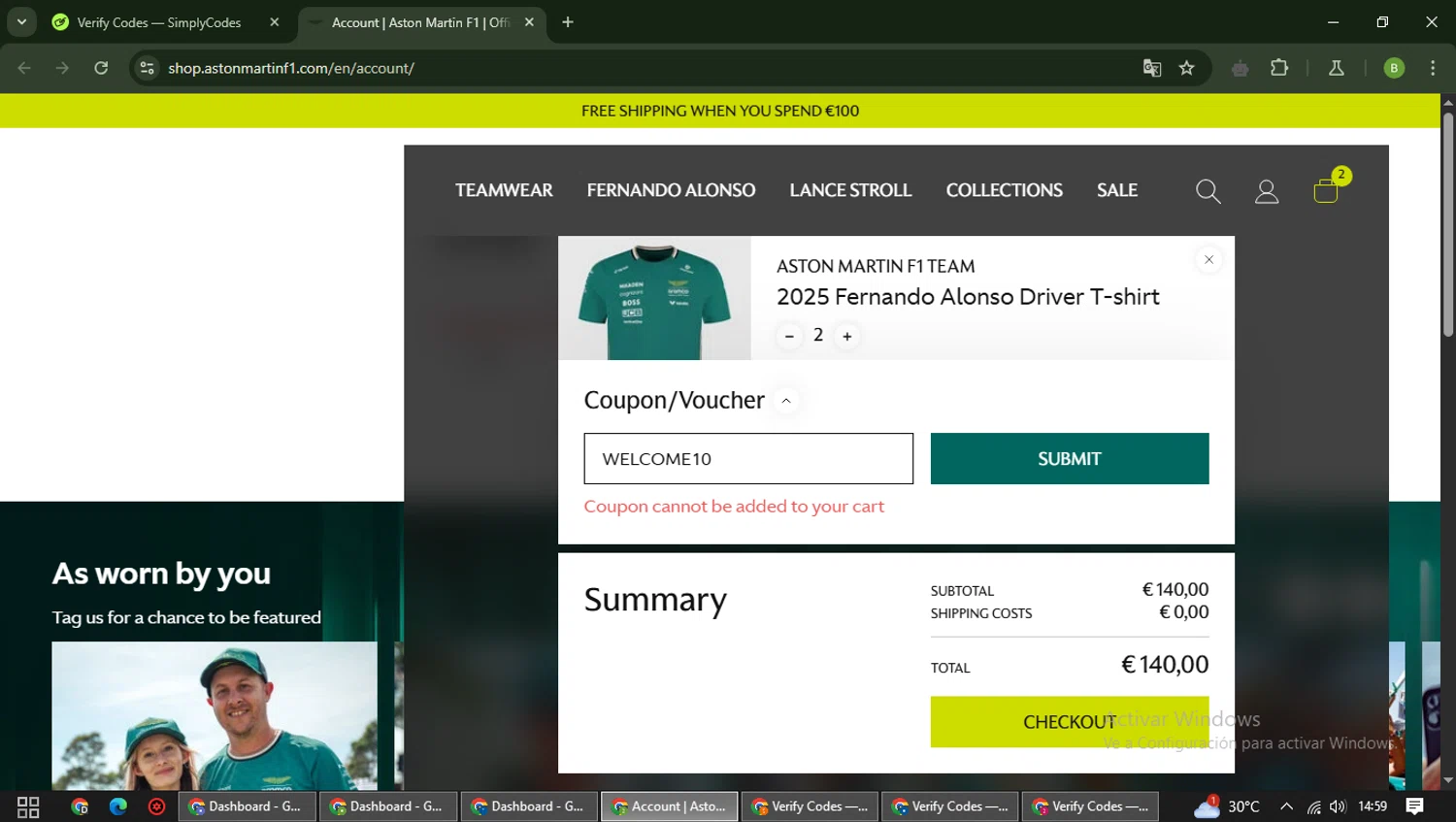Open the TEAMWEAR menu
Screen dimensions: 1456x822
[504, 190]
